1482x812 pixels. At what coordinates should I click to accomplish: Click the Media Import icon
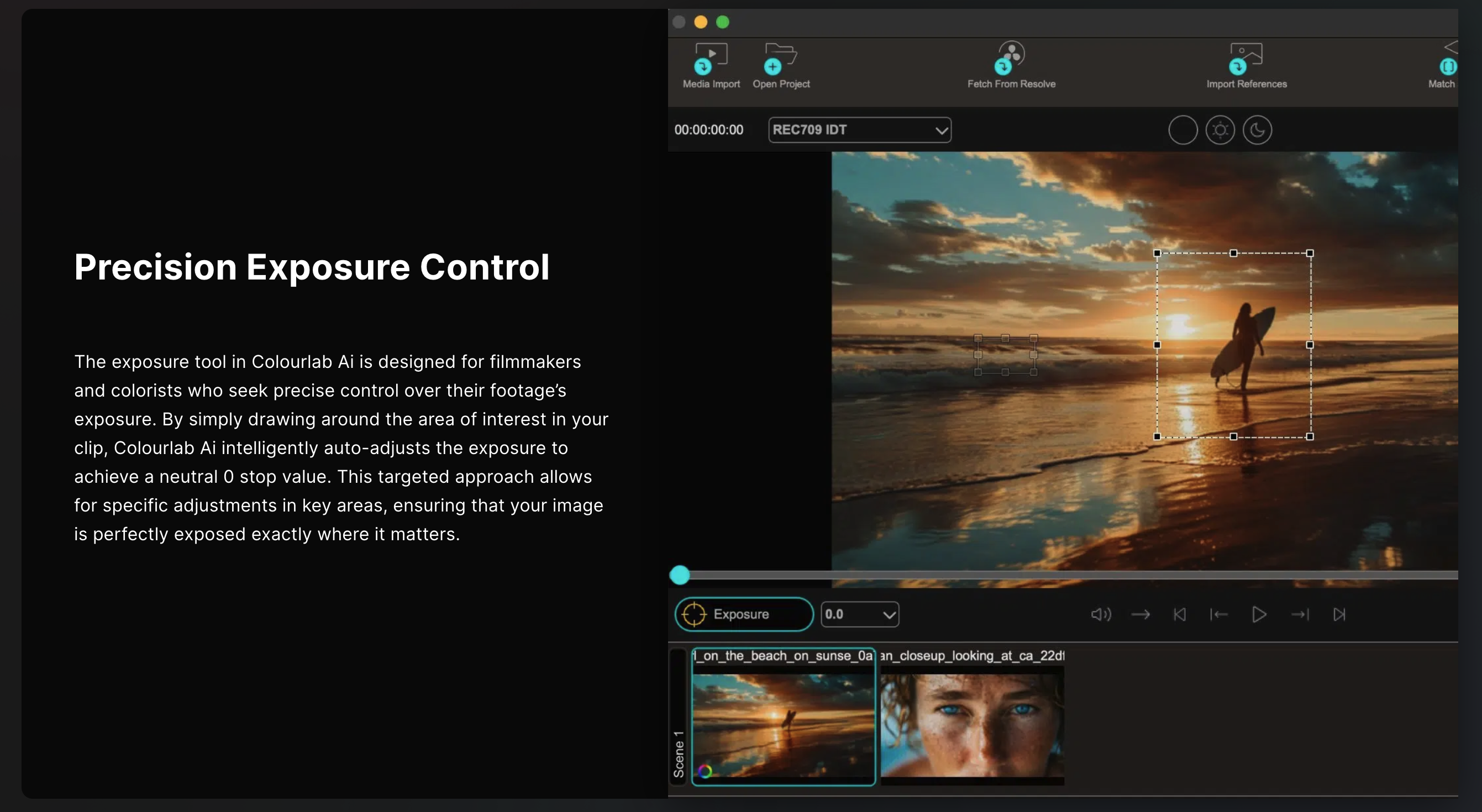[711, 59]
